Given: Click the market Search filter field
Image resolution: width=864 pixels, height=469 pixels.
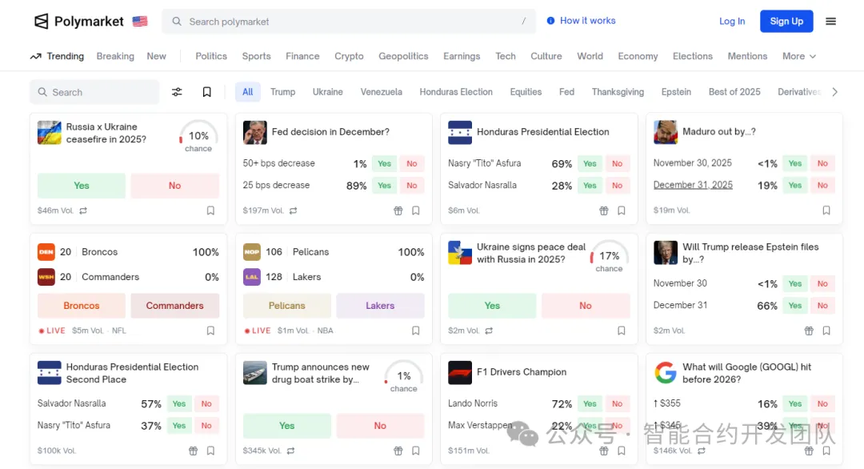Looking at the screenshot, I should click(94, 92).
